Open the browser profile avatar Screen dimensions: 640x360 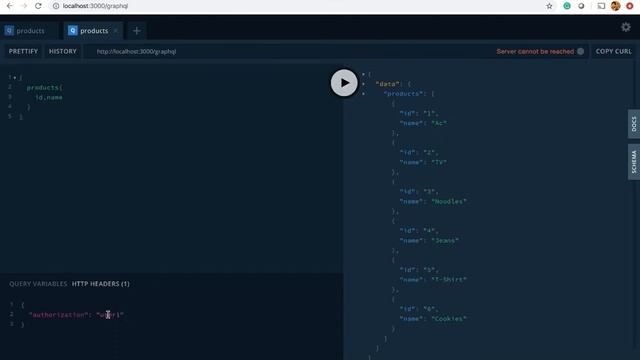tap(616, 6)
